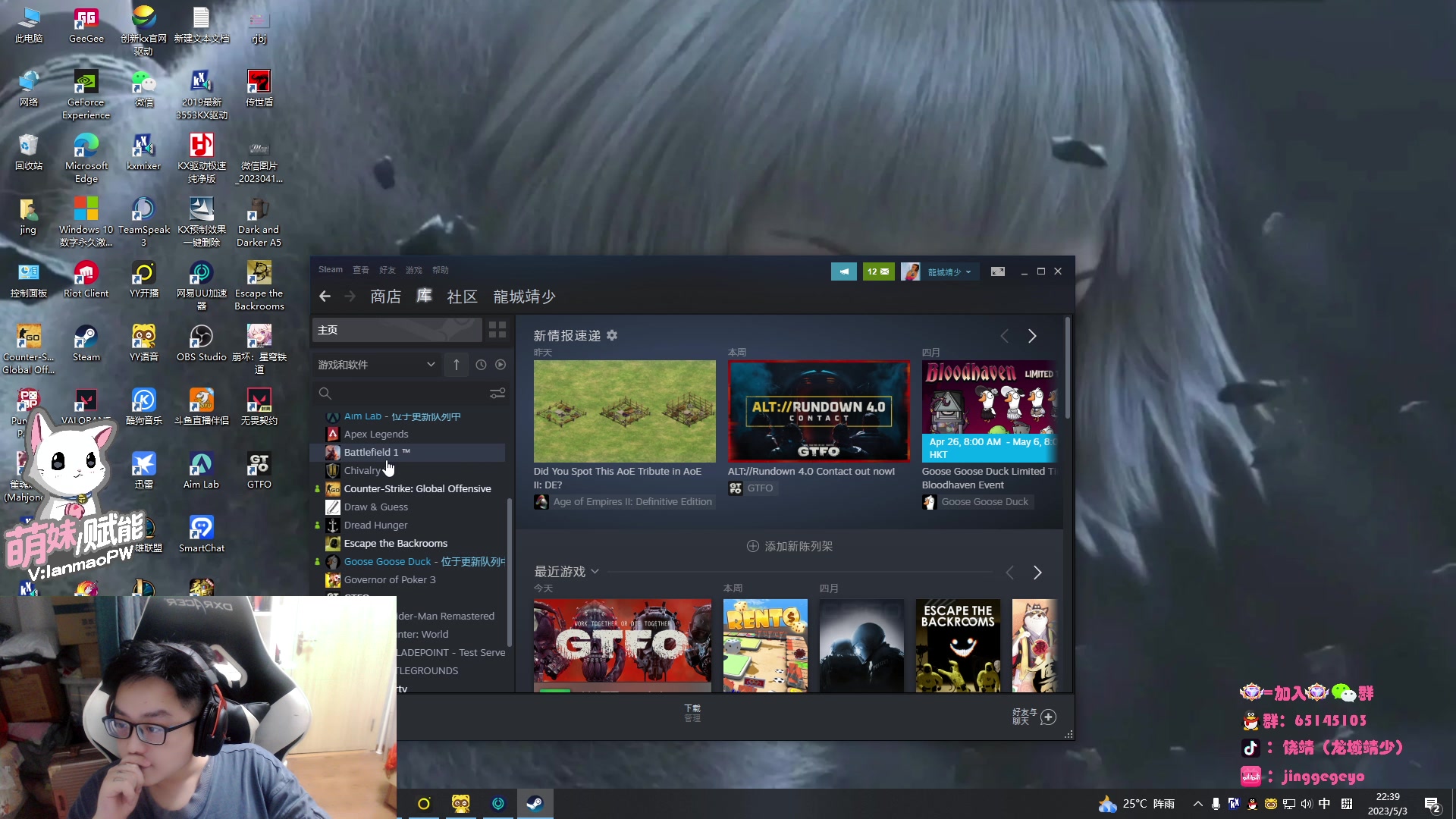Open the Steam inbox showing 12 messages
1456x819 pixels.
(878, 271)
